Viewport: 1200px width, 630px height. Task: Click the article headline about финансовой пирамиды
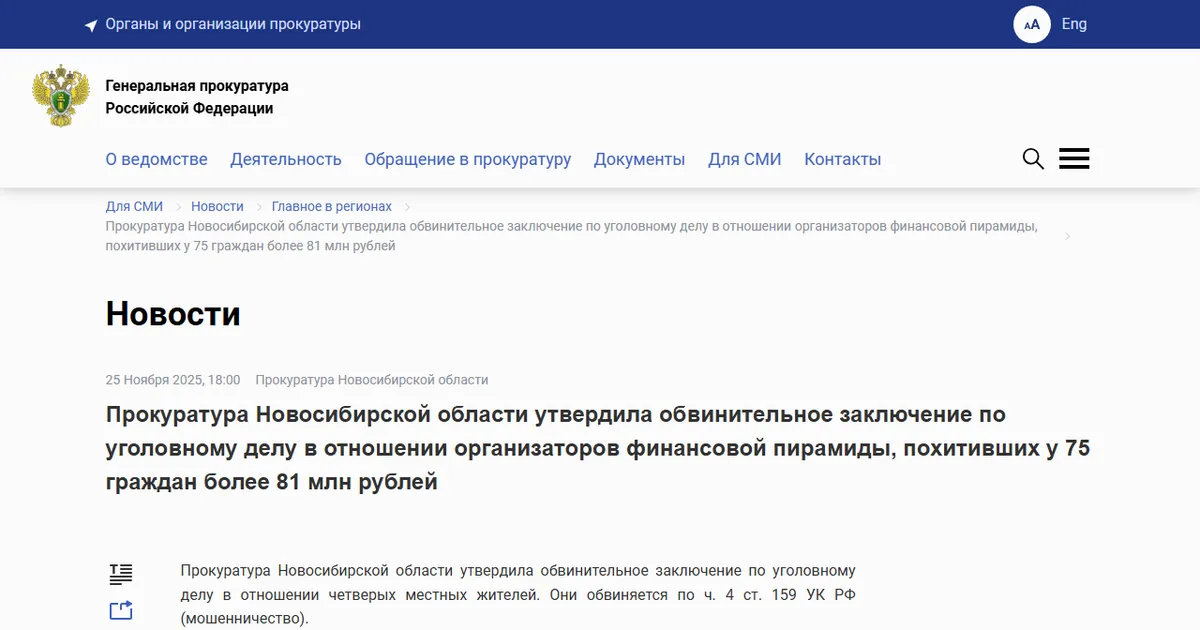click(x=598, y=448)
